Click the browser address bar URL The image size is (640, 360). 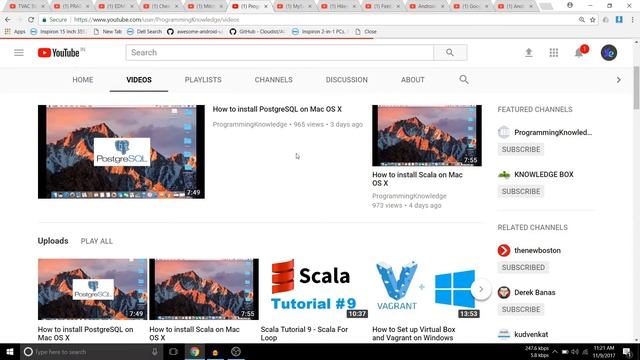click(x=156, y=20)
